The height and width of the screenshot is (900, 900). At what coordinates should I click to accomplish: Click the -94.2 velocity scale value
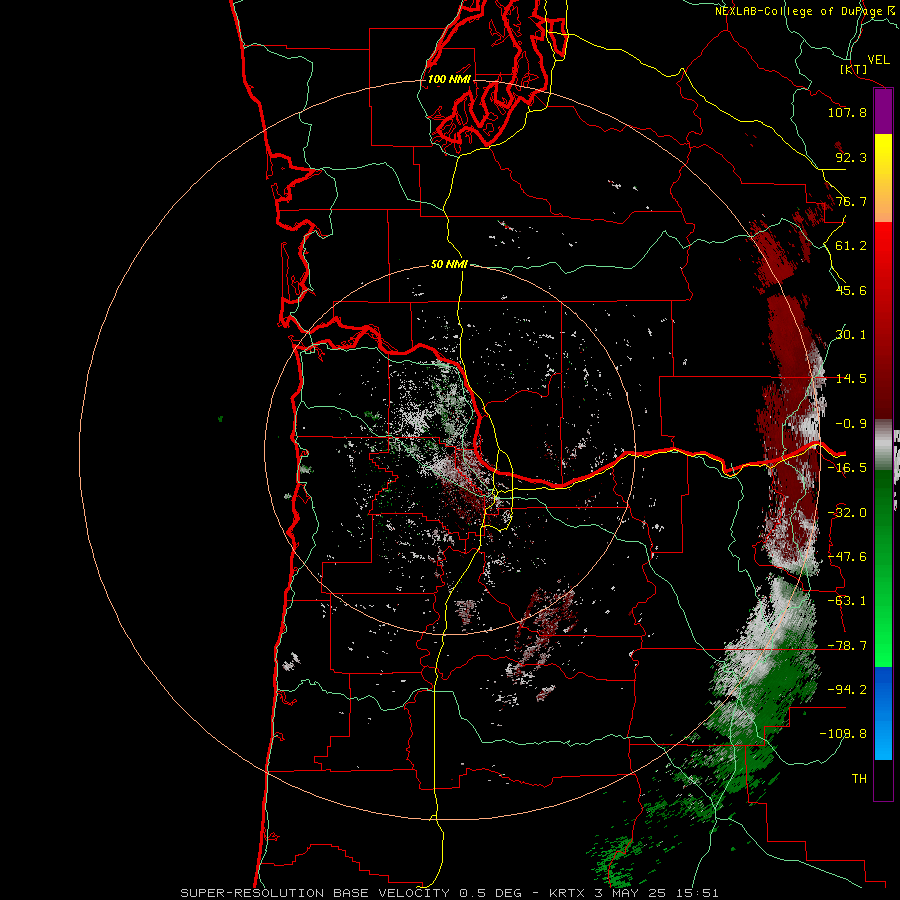coord(847,690)
